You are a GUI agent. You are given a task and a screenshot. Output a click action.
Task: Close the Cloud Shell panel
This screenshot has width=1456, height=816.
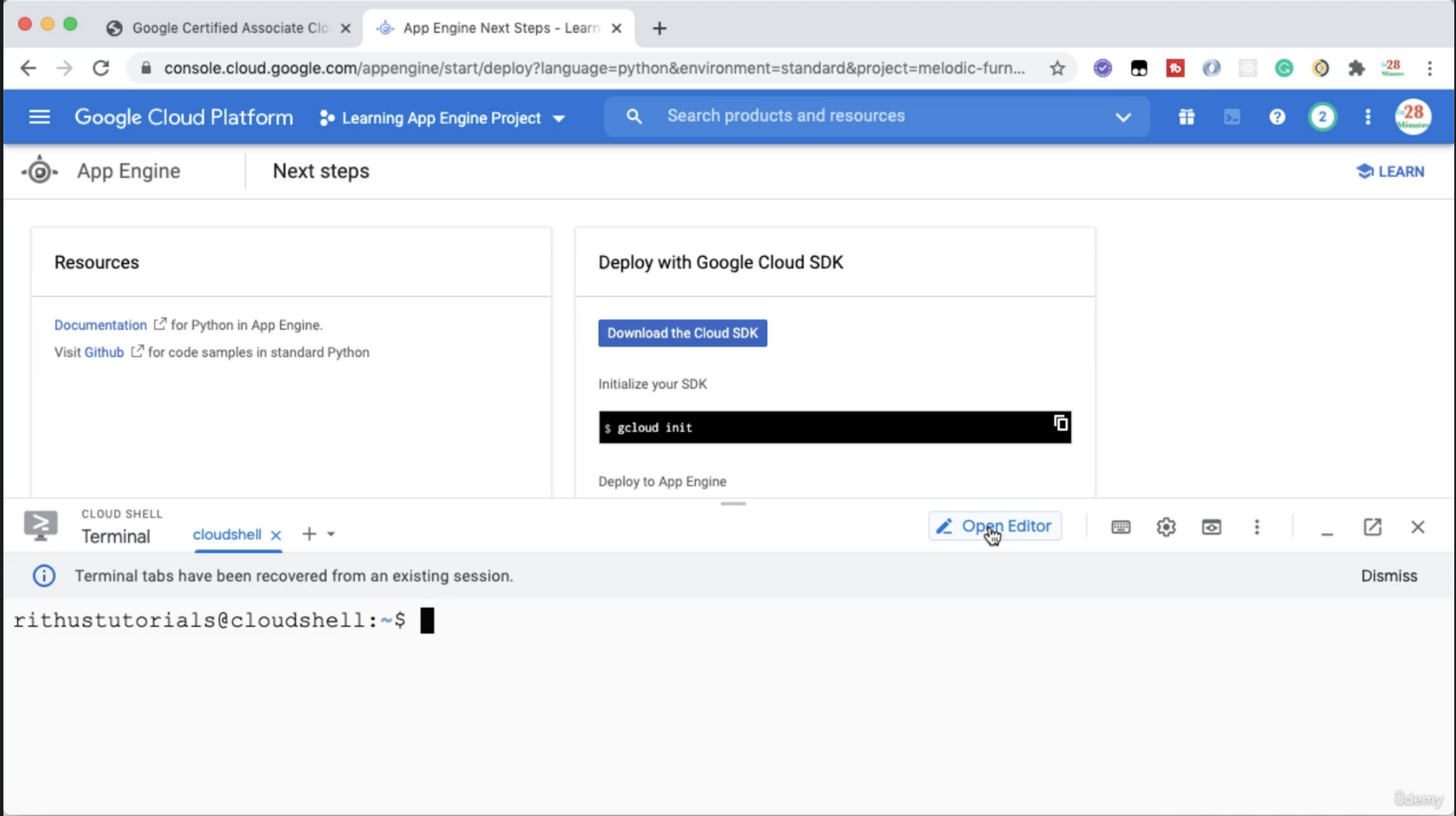coord(1418,527)
